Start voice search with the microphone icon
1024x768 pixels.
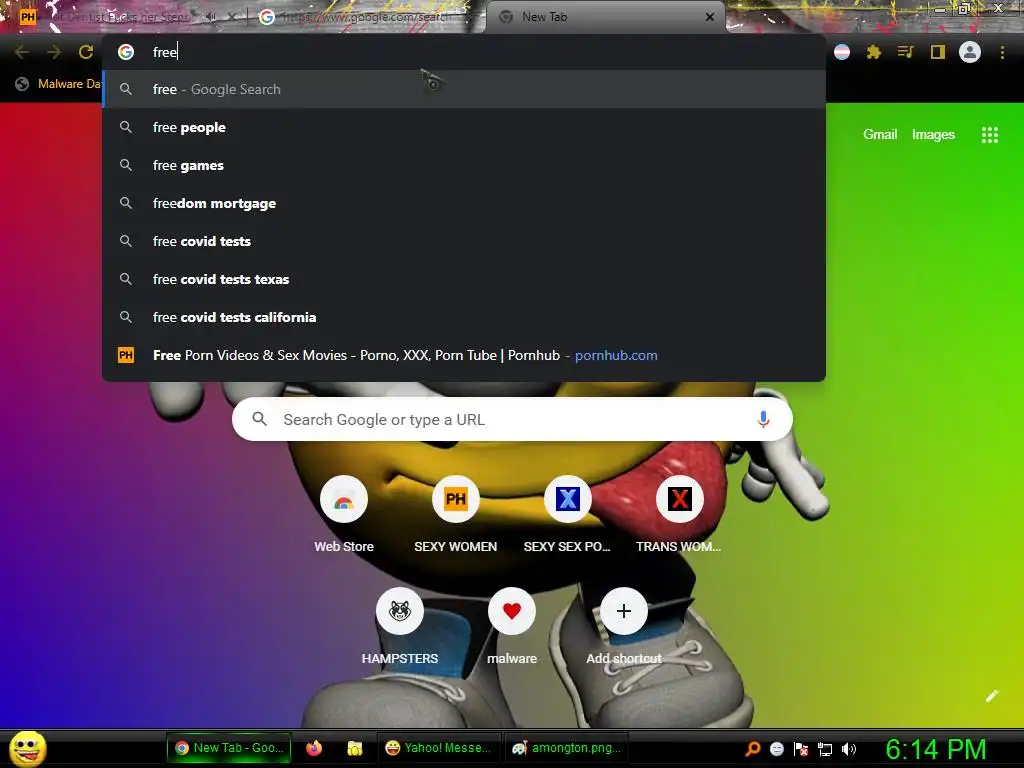click(763, 419)
